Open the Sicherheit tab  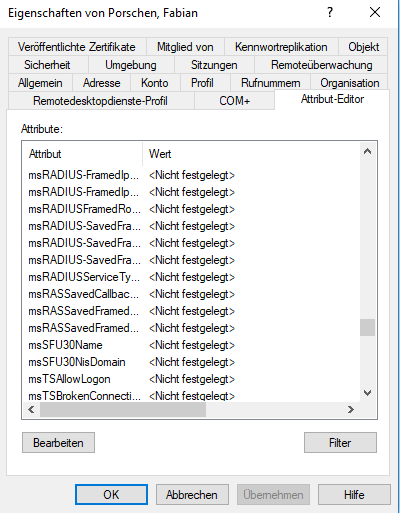pos(47,65)
